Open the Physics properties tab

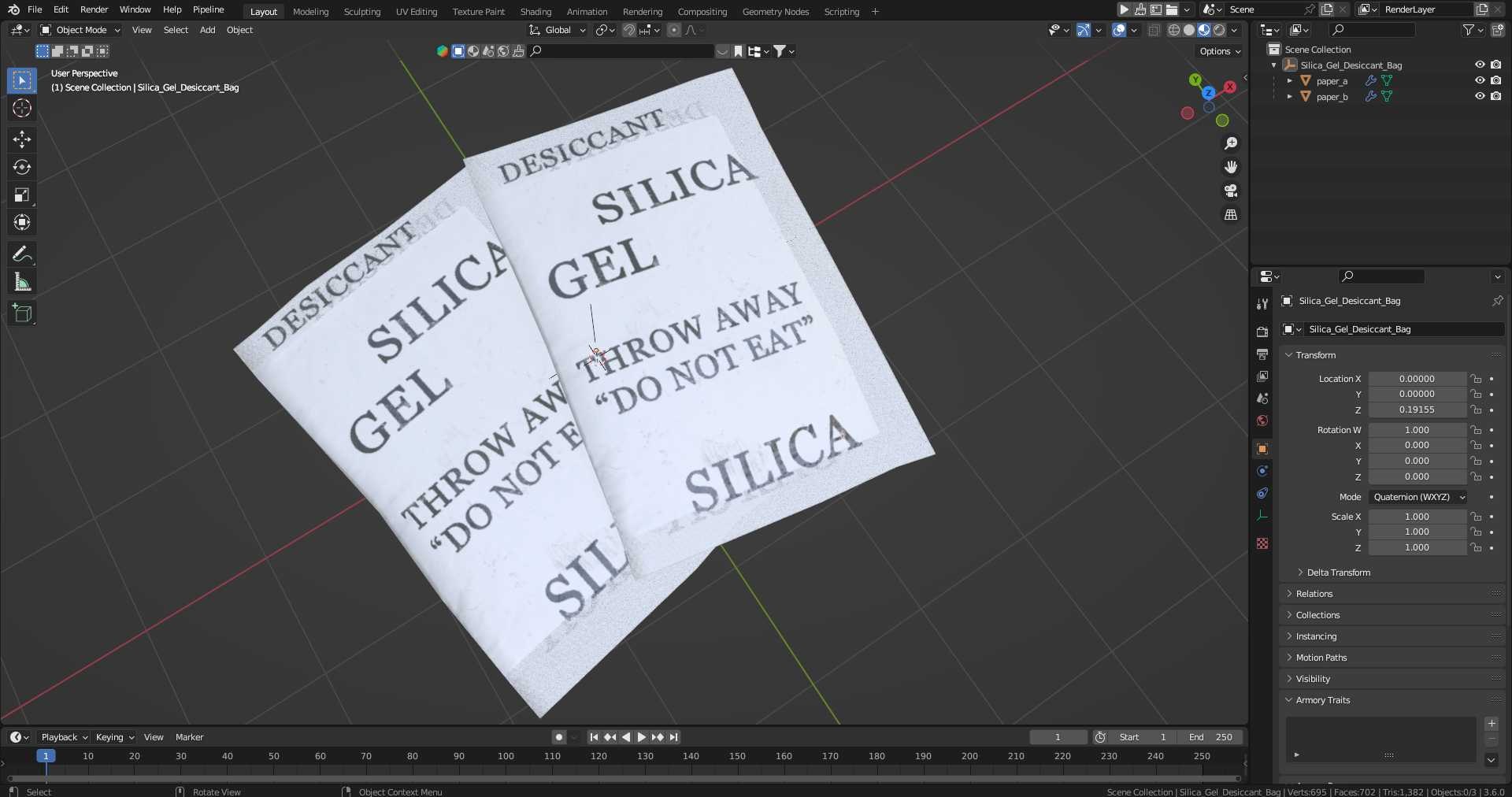[1262, 471]
